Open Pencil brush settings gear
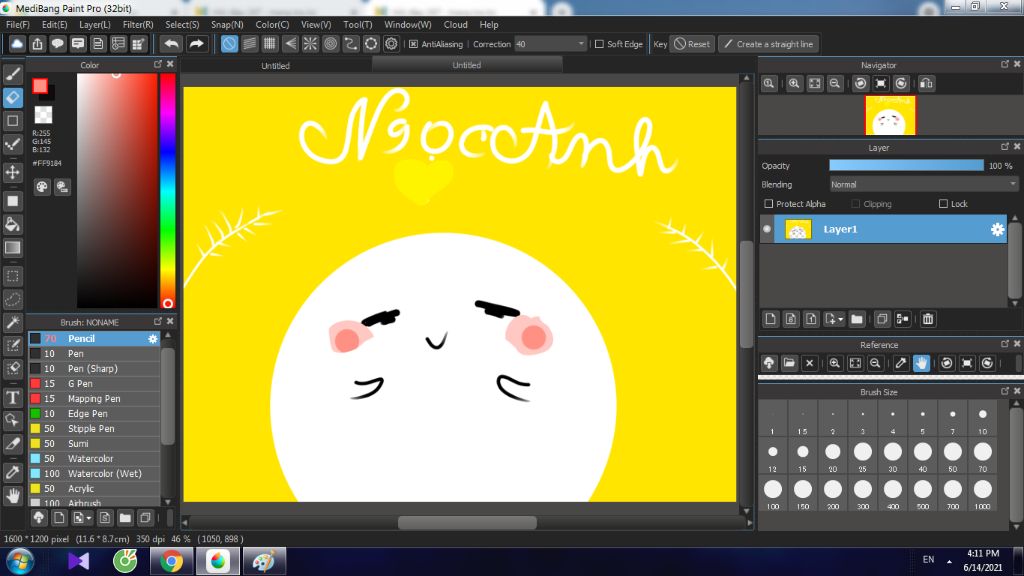 [x=153, y=338]
